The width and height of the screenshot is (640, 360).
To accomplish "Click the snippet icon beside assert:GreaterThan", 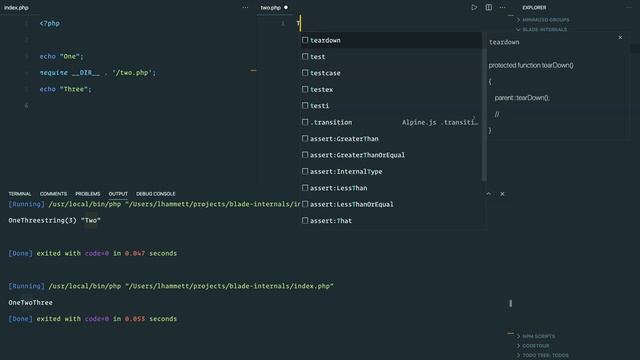I will [305, 138].
